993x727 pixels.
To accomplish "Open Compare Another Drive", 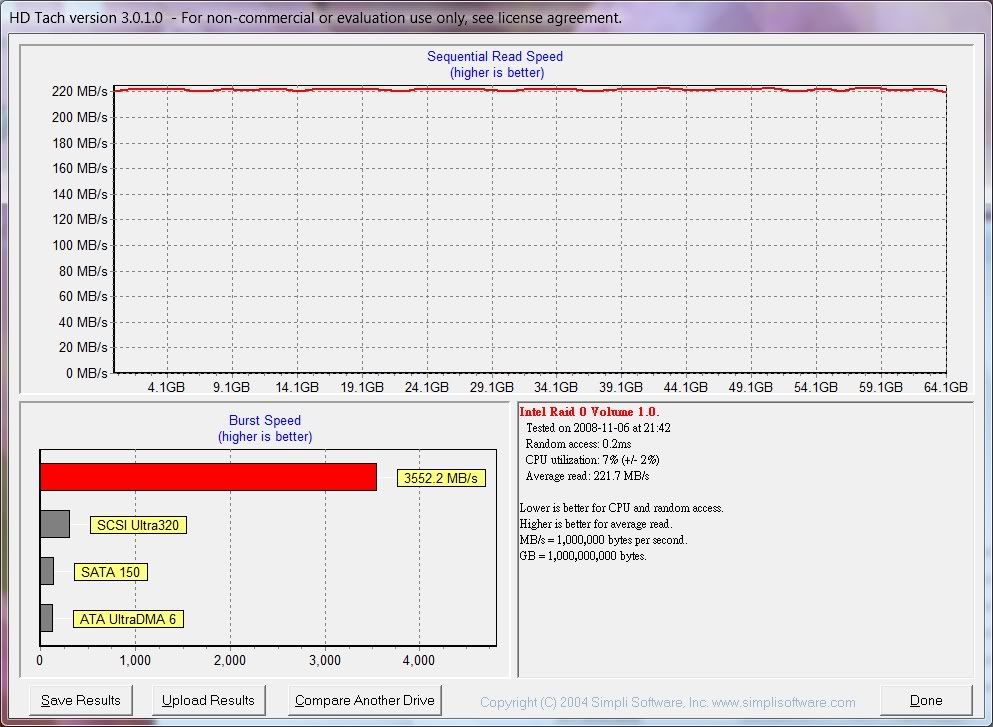I will (x=365, y=700).
